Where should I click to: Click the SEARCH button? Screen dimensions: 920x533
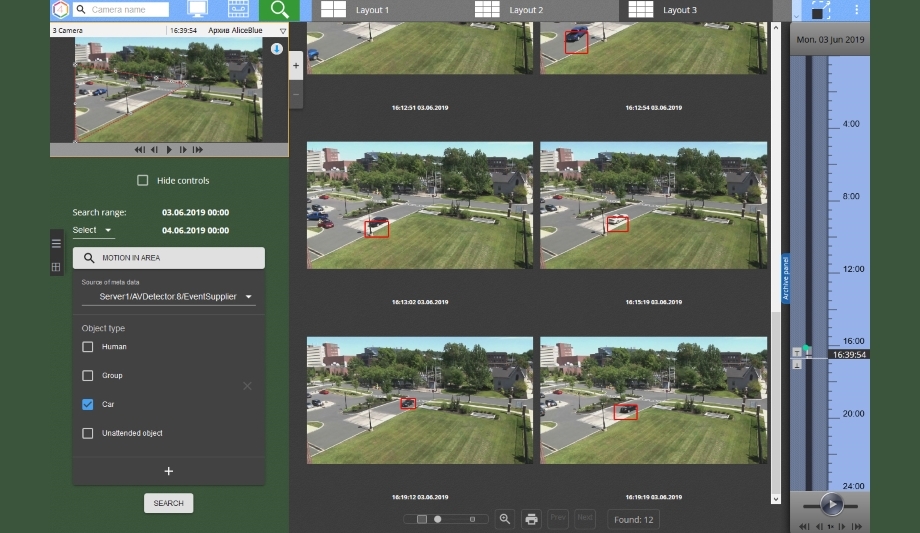click(x=168, y=503)
